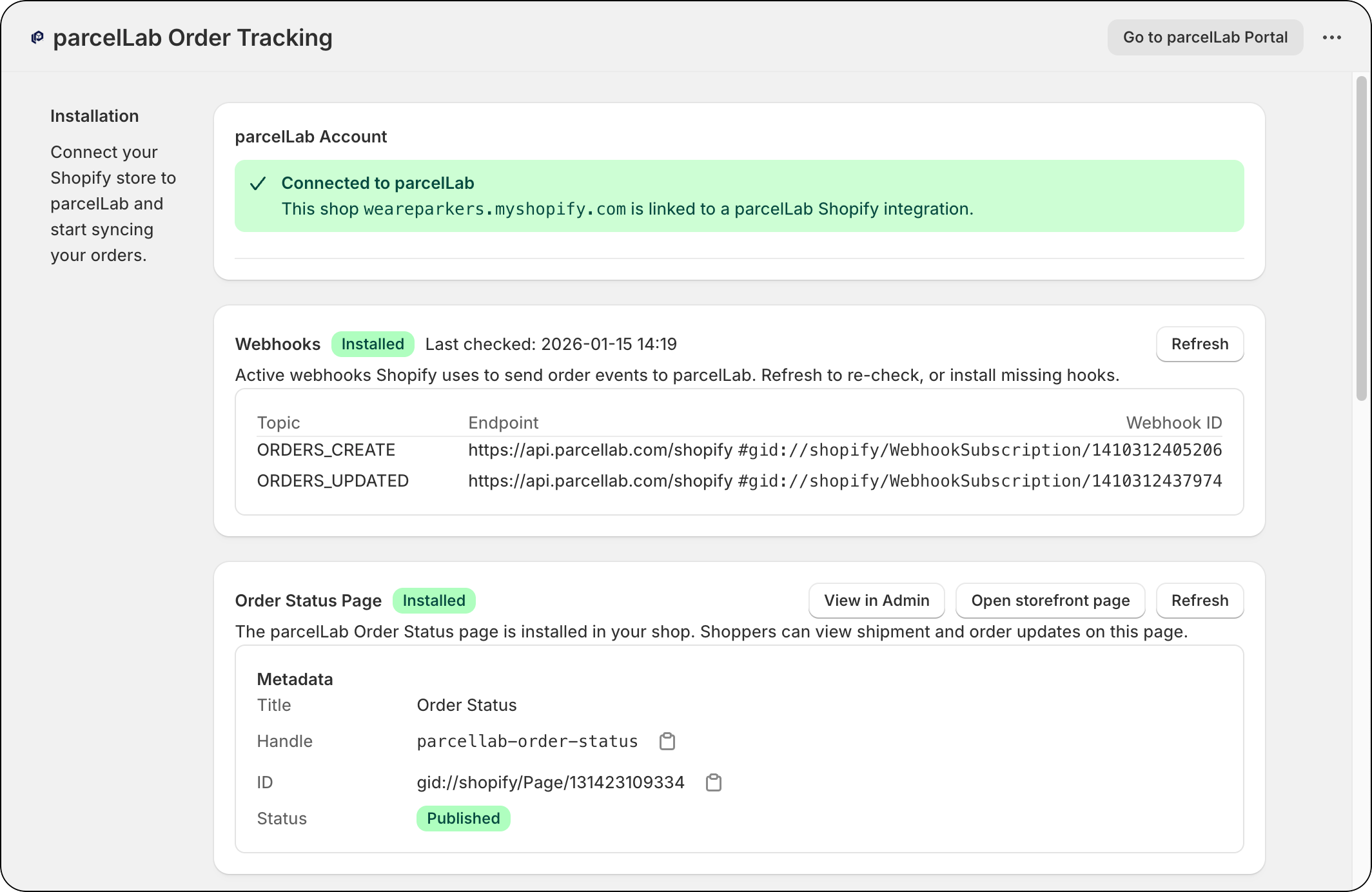Click the Webhook ID column header
Screen dimensions: 1372x892
[x=1173, y=423]
